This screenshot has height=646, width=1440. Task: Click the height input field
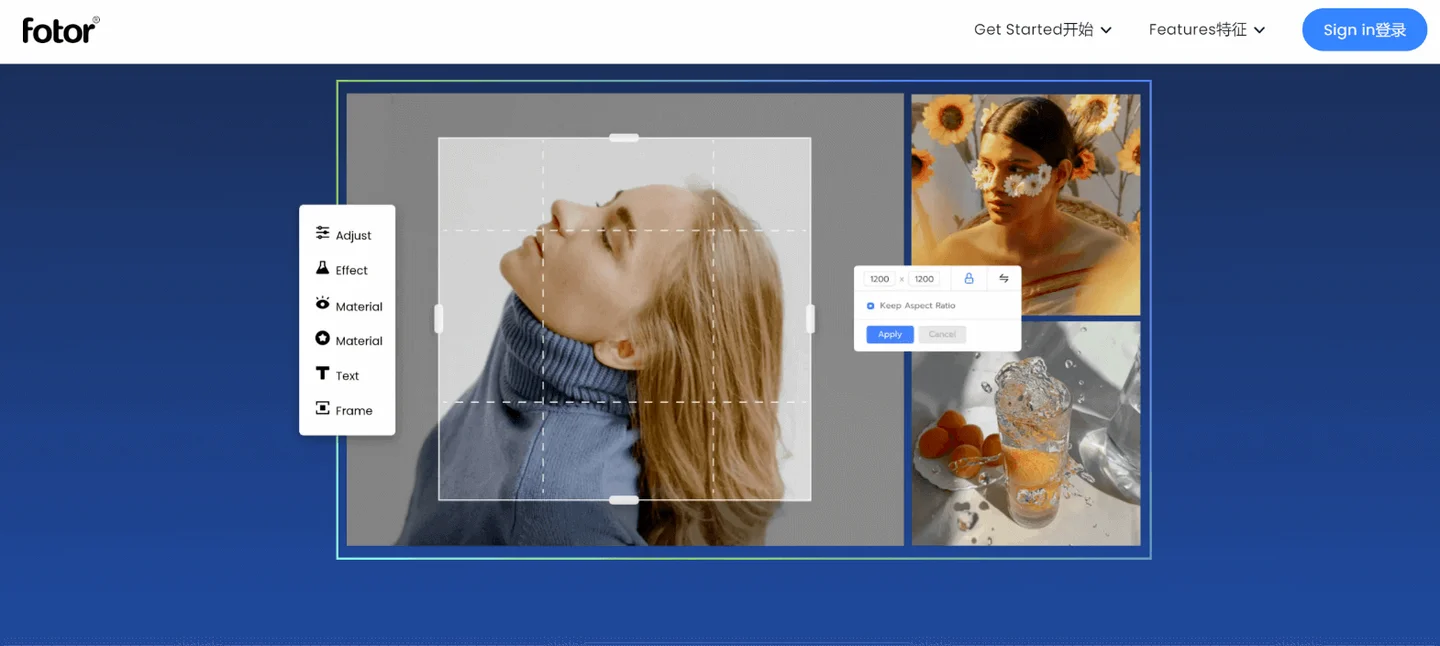point(924,279)
